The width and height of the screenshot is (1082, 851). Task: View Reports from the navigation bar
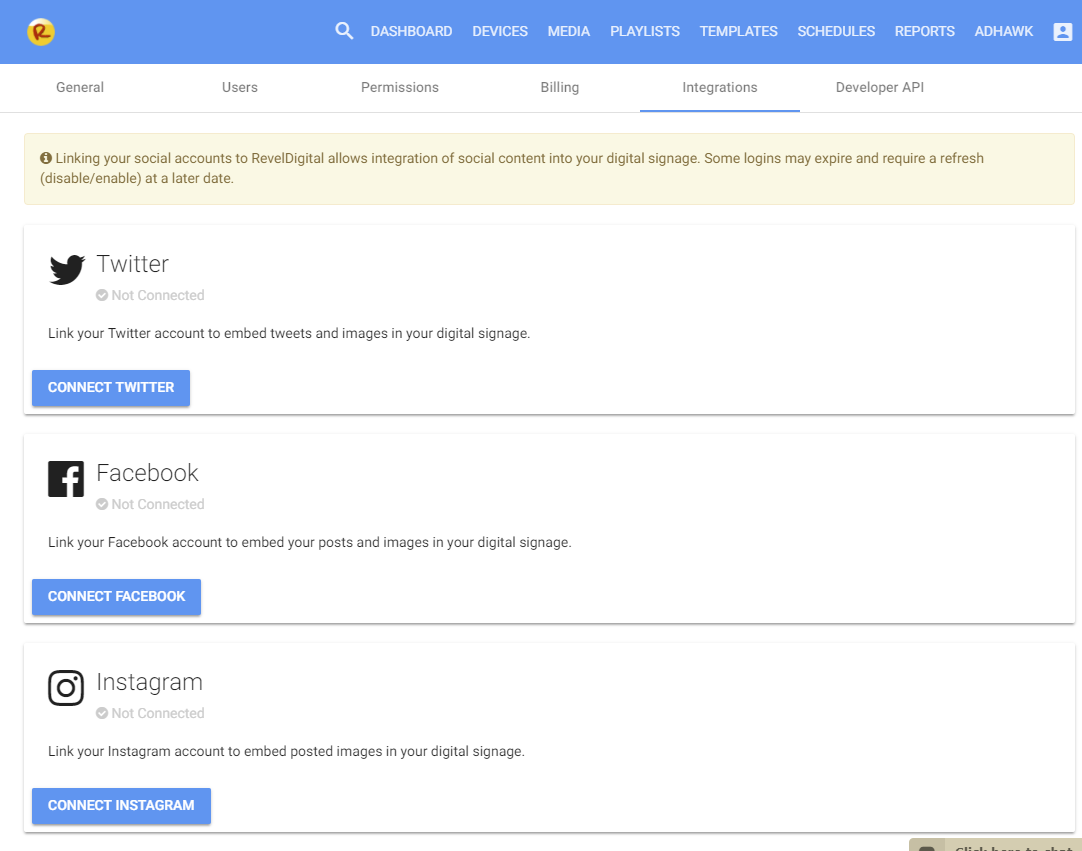tap(925, 32)
